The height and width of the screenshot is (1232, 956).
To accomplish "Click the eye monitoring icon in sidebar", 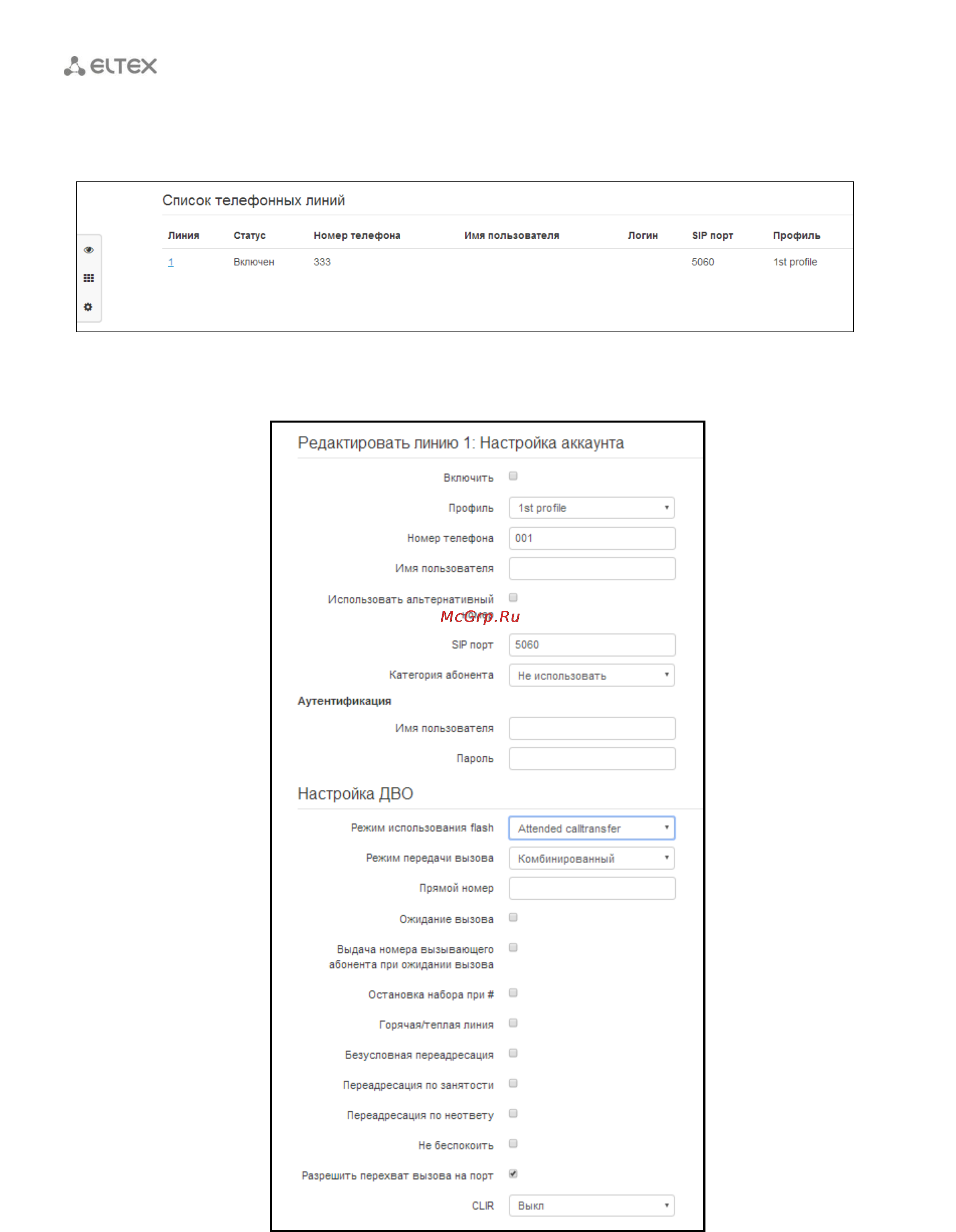I will click(x=89, y=250).
